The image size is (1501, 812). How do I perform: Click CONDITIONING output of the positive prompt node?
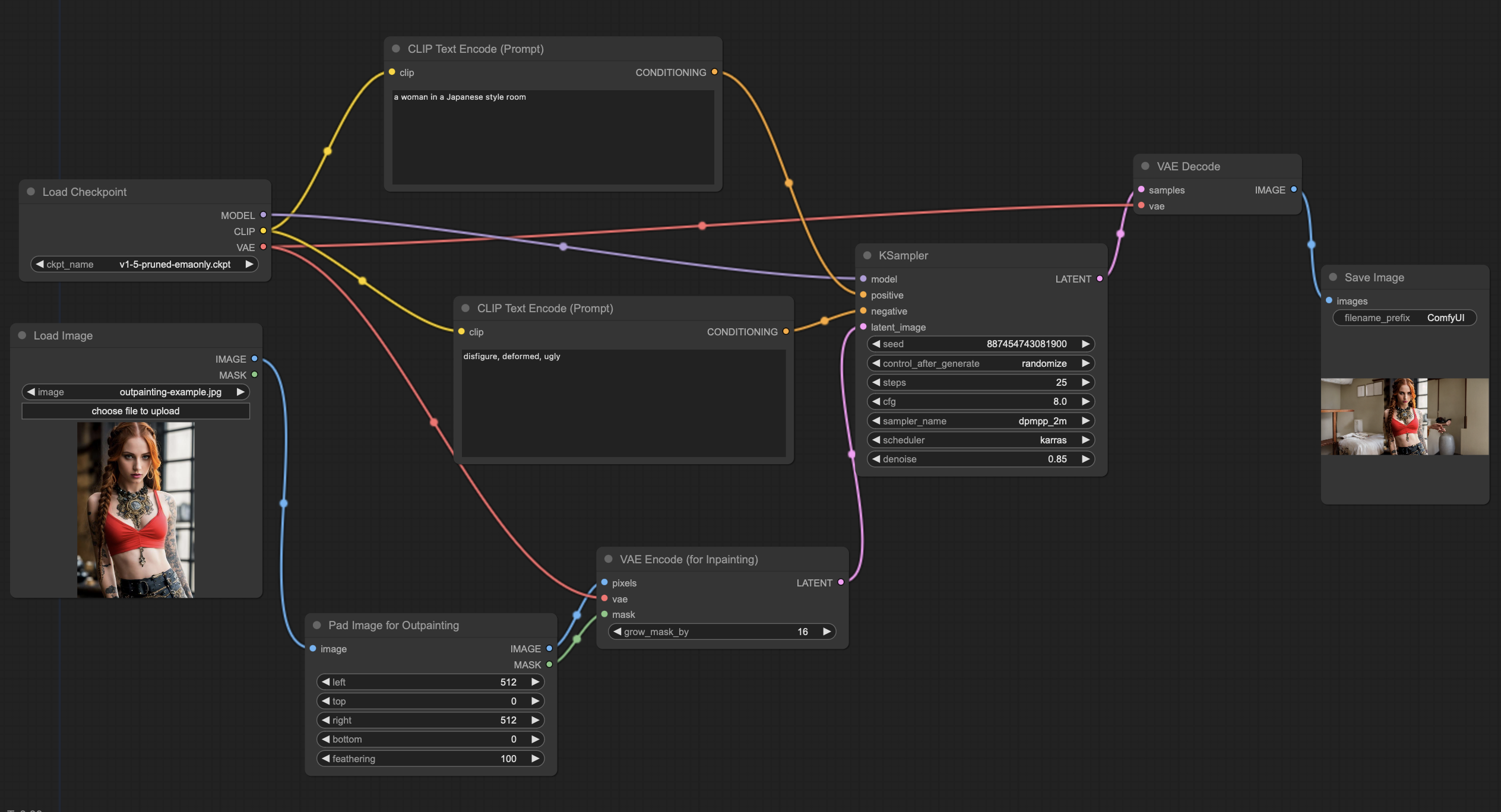714,72
